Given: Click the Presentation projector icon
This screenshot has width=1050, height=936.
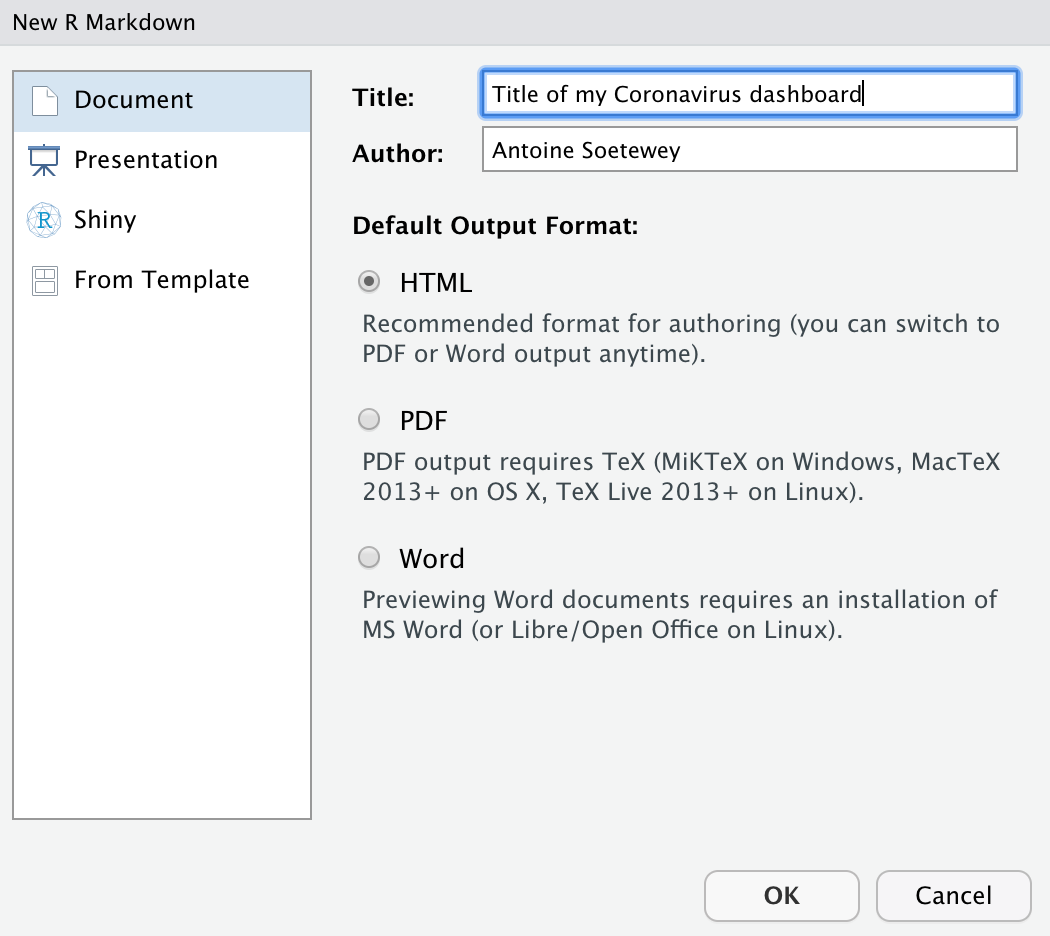Looking at the screenshot, I should click(x=44, y=159).
